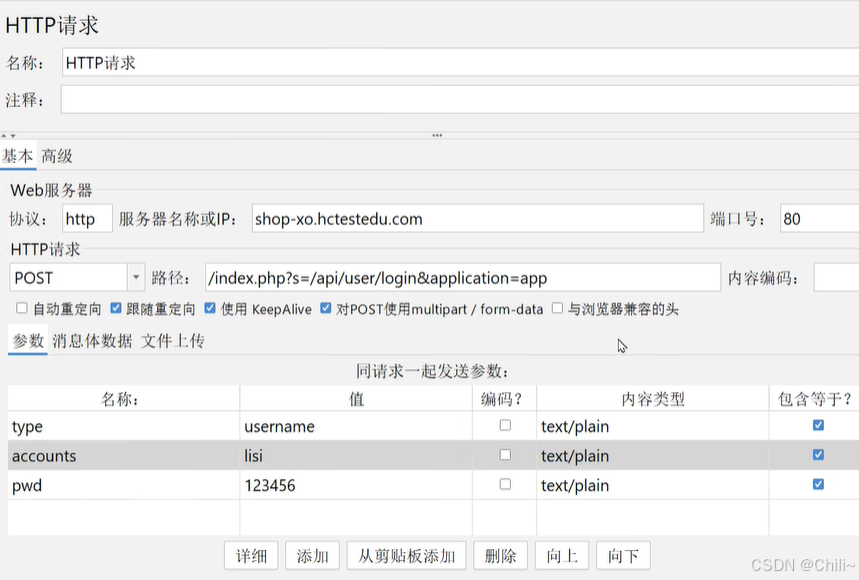Viewport: 859px width, 580px height.
Task: Enable the 自动重定向 checkbox
Action: 21,308
